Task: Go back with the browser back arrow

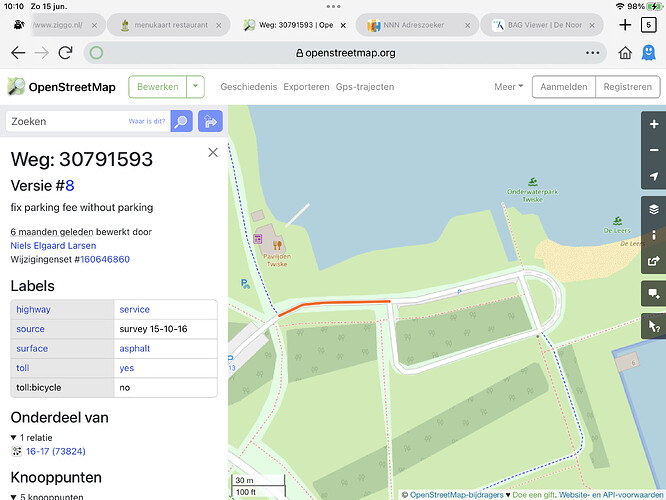Action: click(18, 53)
